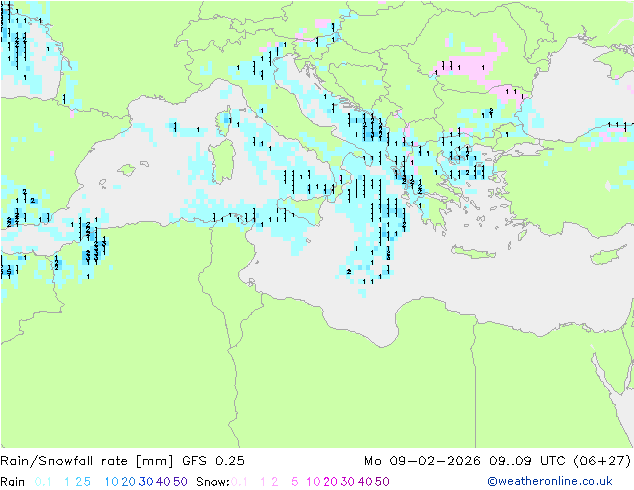Click the snow legend value 50

click(x=382, y=482)
